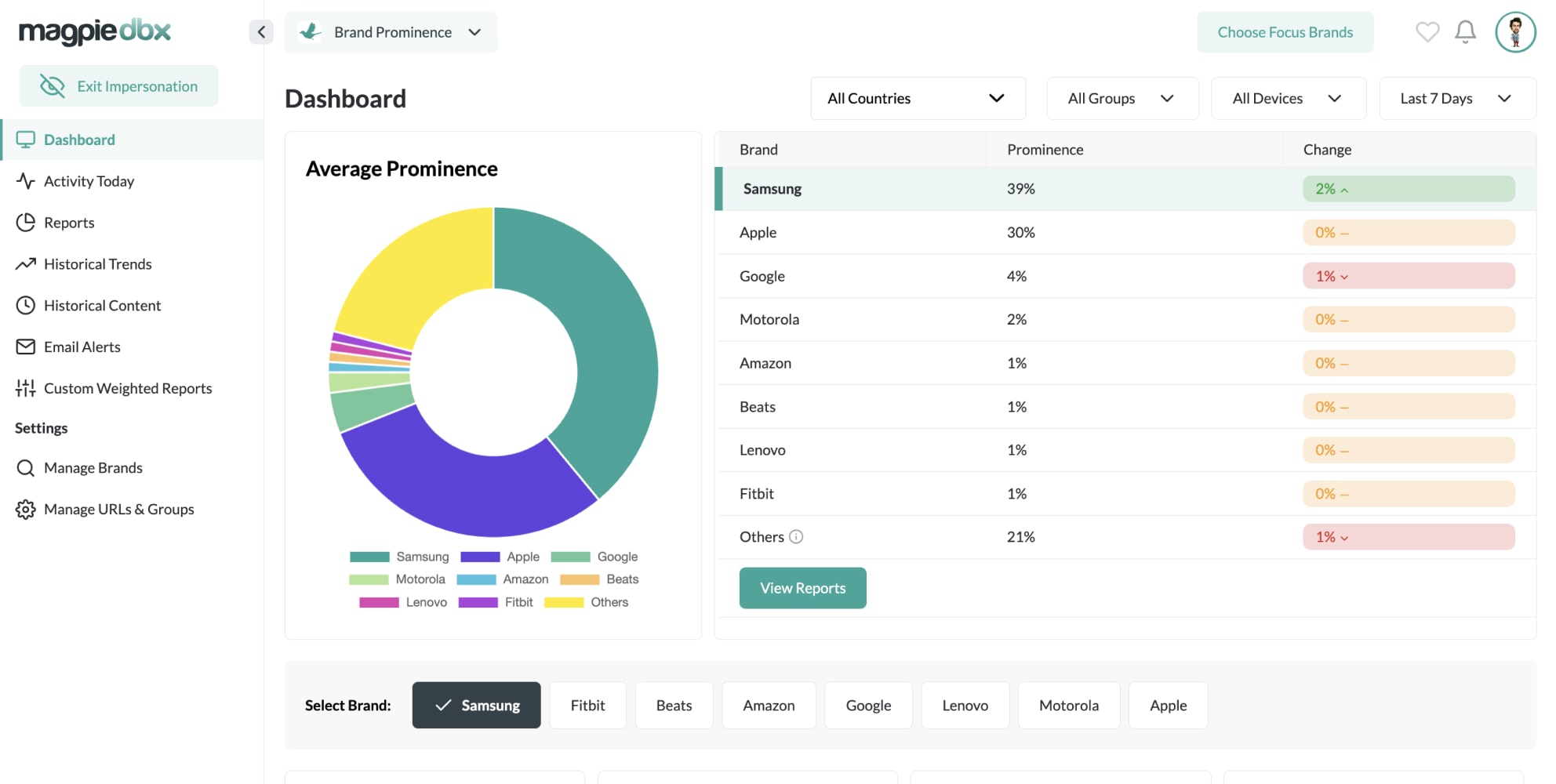1556x784 pixels.
Task: Click Exit Impersonation button
Action: click(x=118, y=86)
